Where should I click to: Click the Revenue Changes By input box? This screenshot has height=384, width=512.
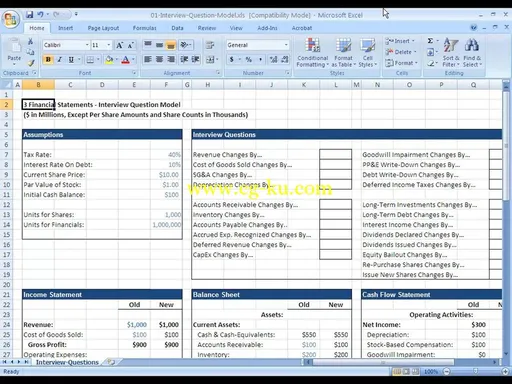pyautogui.click(x=335, y=154)
